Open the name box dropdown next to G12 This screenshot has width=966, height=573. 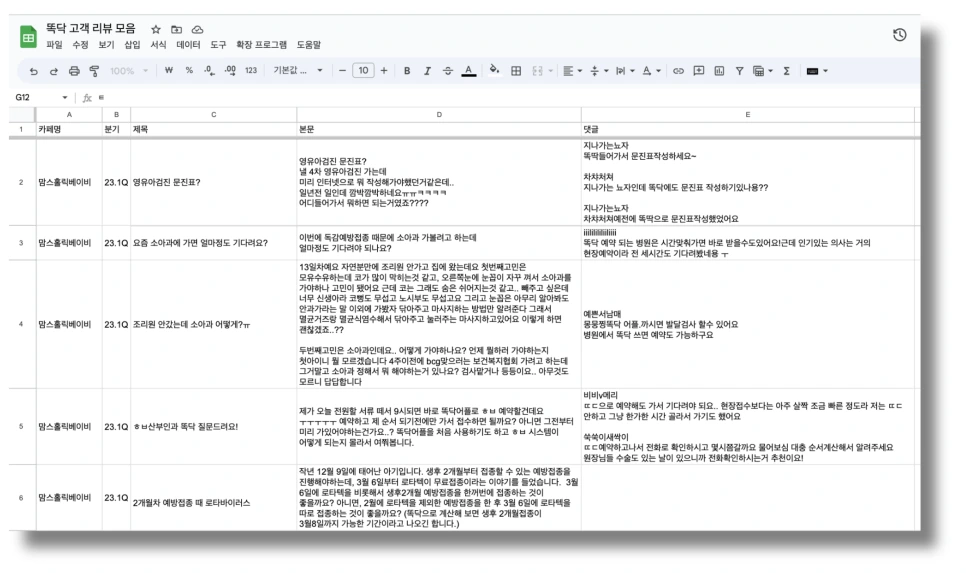click(x=65, y=97)
